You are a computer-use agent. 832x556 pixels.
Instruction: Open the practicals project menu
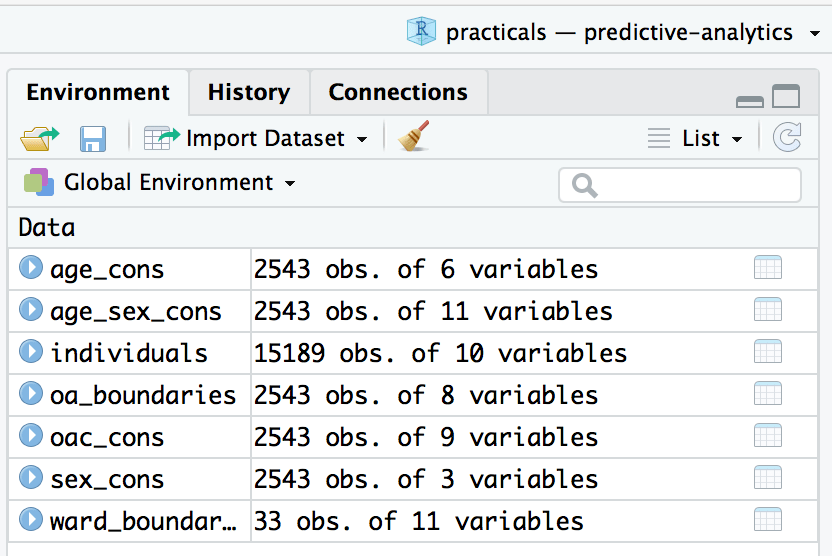(614, 32)
